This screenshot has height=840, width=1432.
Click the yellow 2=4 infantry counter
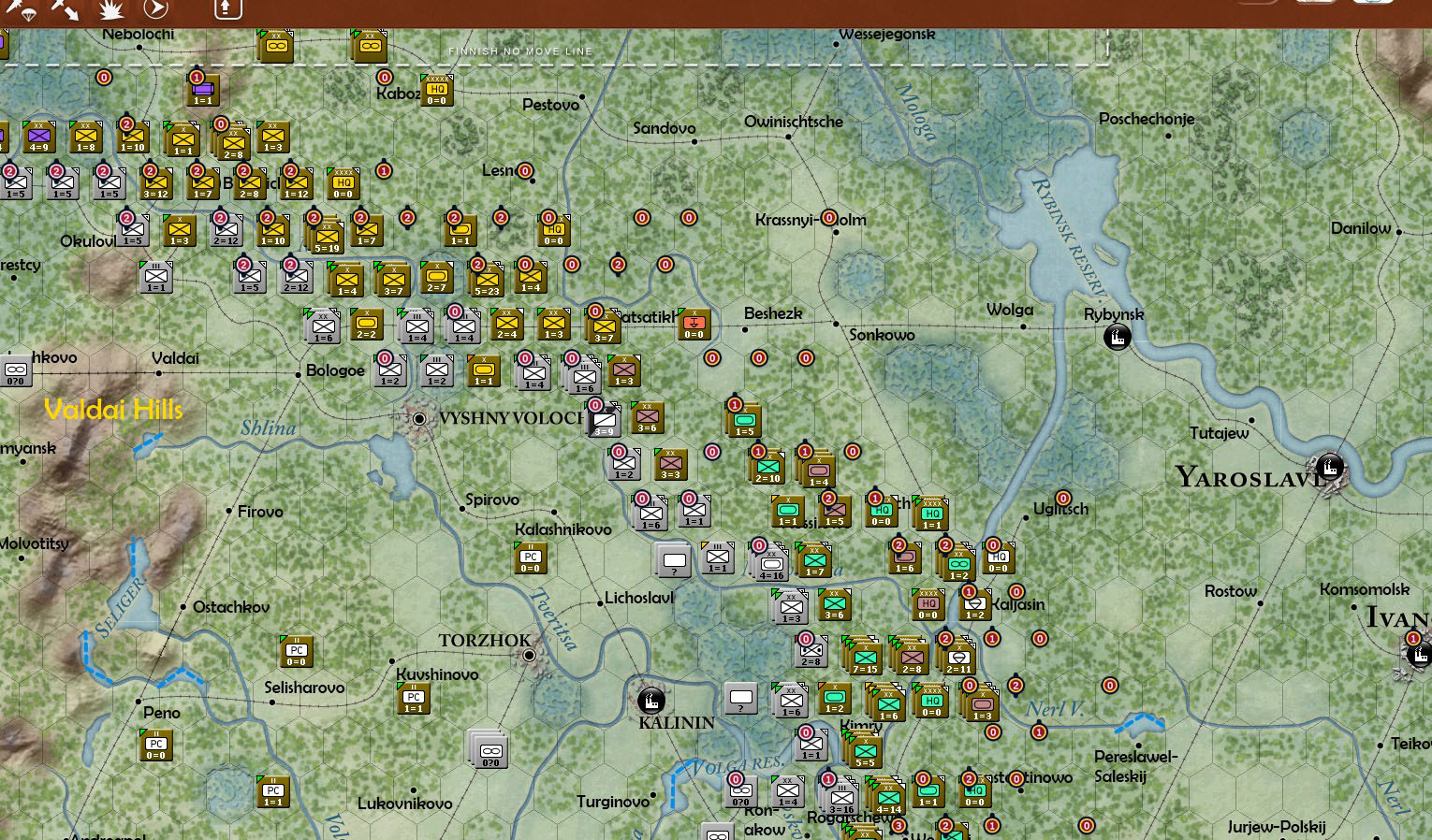[x=507, y=325]
